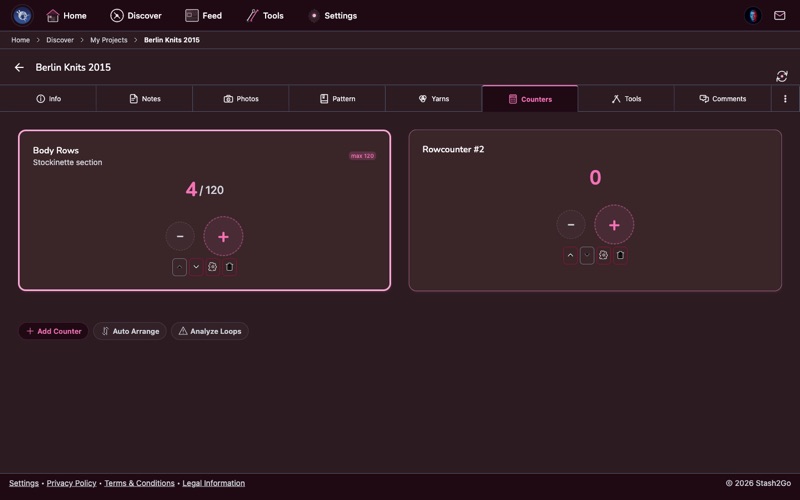Viewport: 800px width, 500px height.
Task: Open Body Rows counter settings gear icon
Action: 212,267
